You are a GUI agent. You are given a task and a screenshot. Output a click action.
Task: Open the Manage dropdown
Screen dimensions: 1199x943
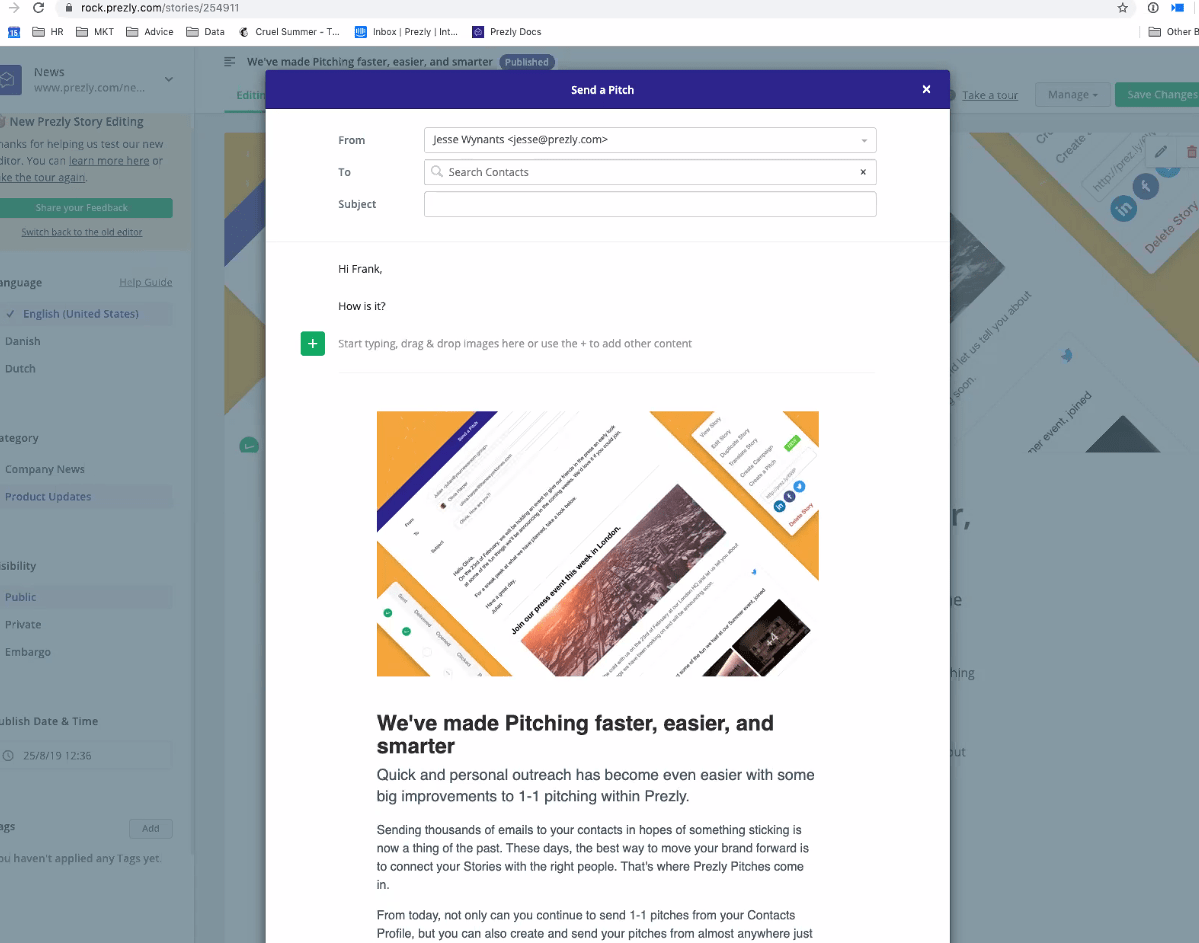point(1071,94)
